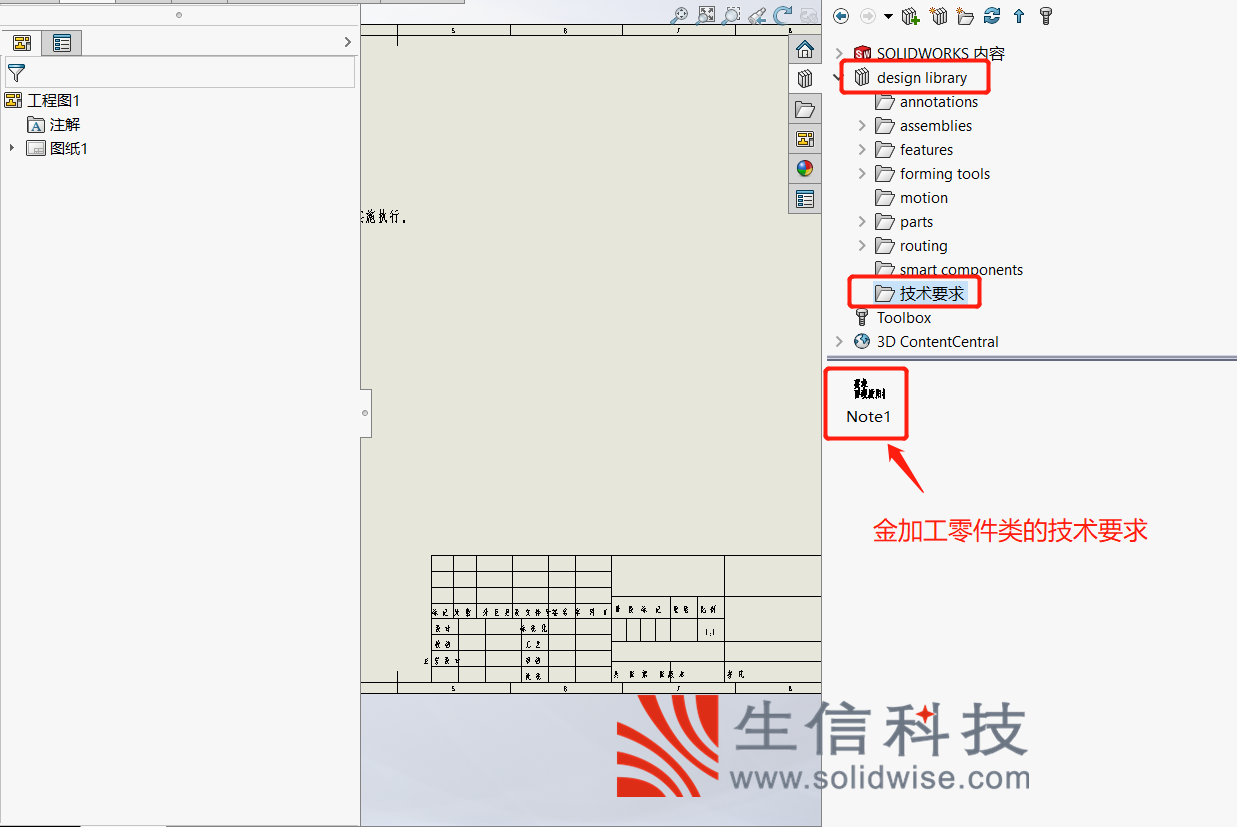The image size is (1237, 827).
Task: Expand the forming tools folder
Action: 862,174
